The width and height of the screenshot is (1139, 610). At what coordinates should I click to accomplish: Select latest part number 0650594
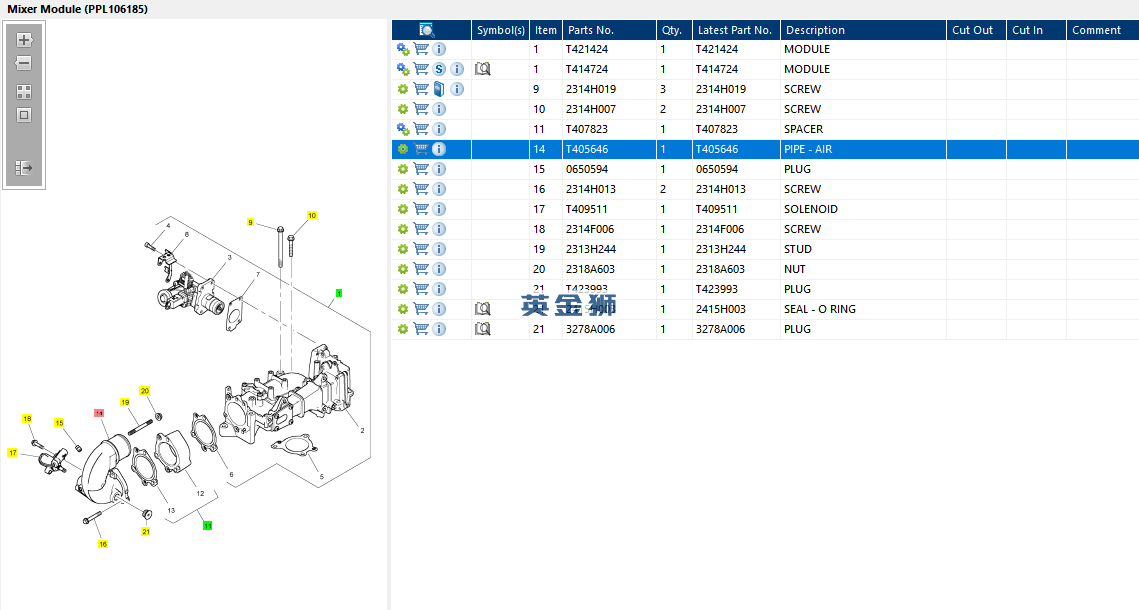(x=717, y=169)
